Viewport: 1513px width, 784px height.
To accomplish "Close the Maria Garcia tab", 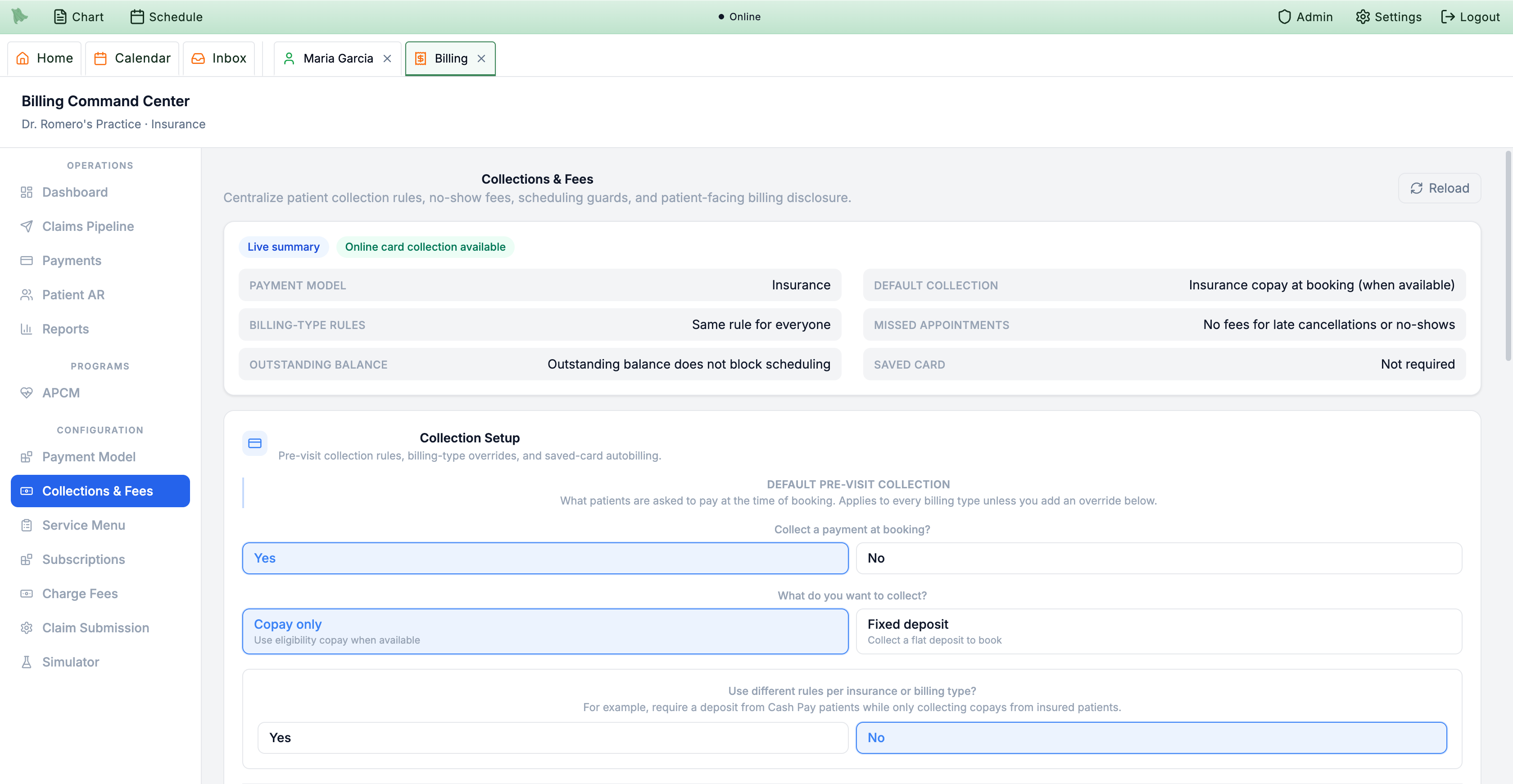I will [387, 58].
